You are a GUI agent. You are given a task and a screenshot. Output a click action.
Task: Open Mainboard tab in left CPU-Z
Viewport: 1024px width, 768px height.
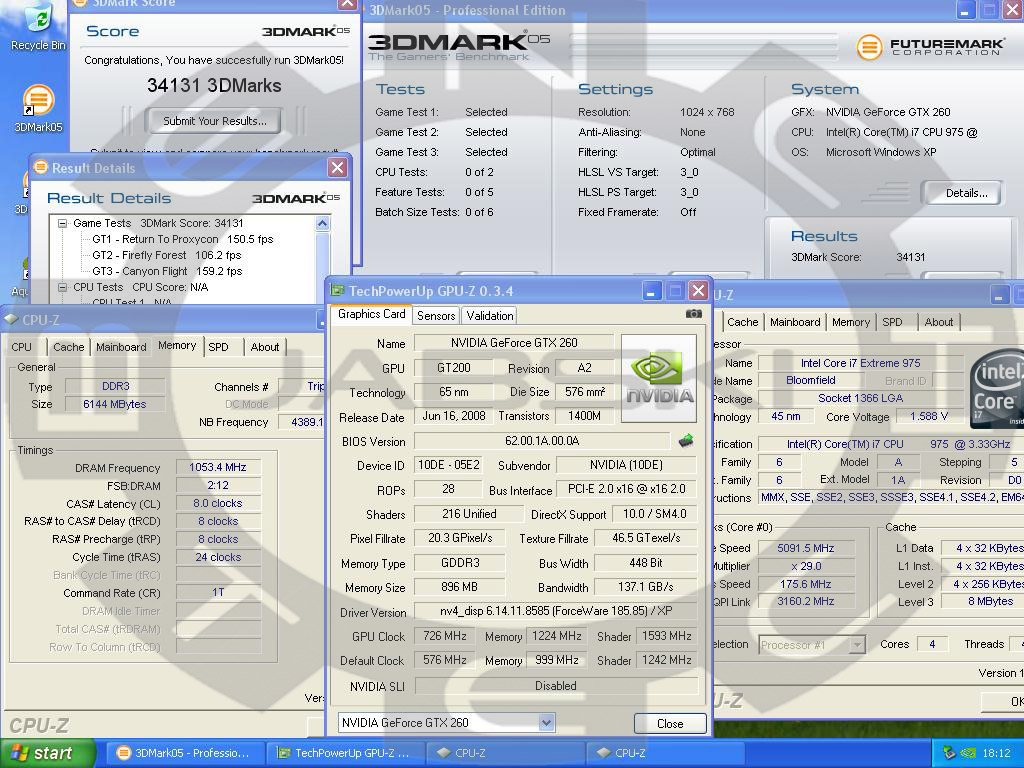(x=121, y=347)
